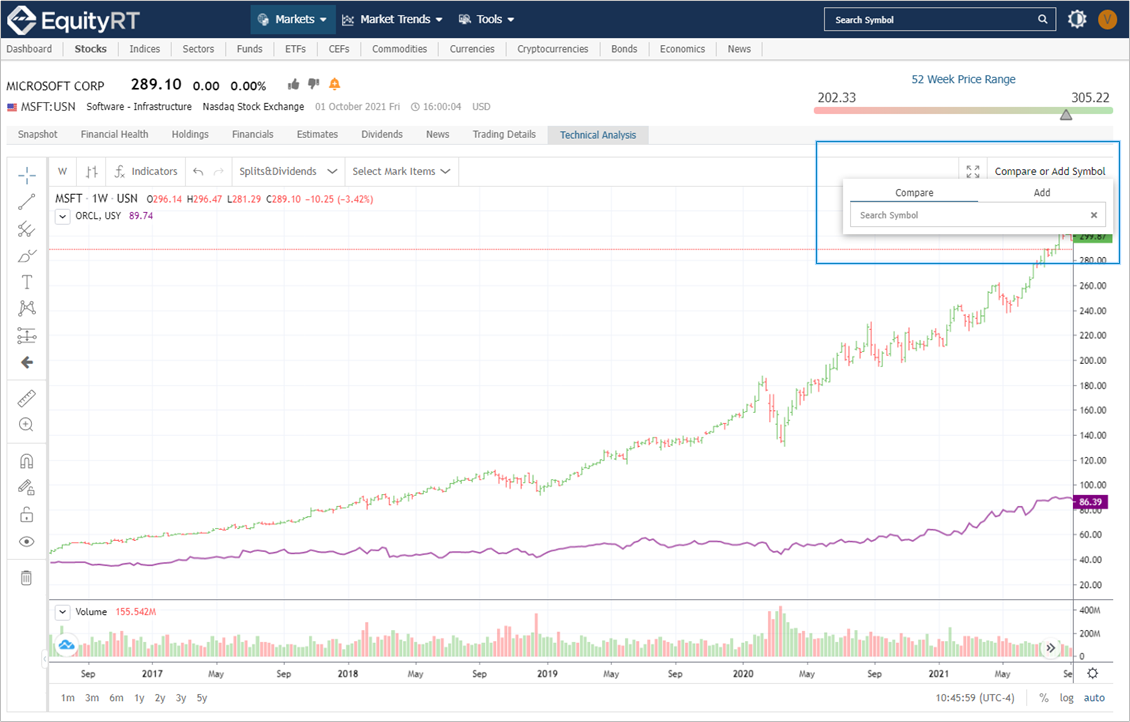1130x722 pixels.
Task: Redo the last chart action
Action: (x=218, y=171)
